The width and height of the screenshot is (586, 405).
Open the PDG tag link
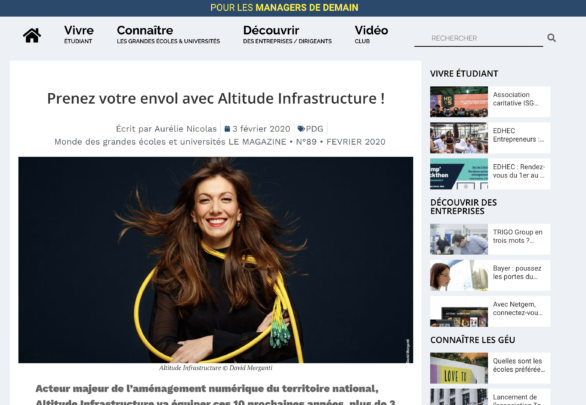click(314, 129)
